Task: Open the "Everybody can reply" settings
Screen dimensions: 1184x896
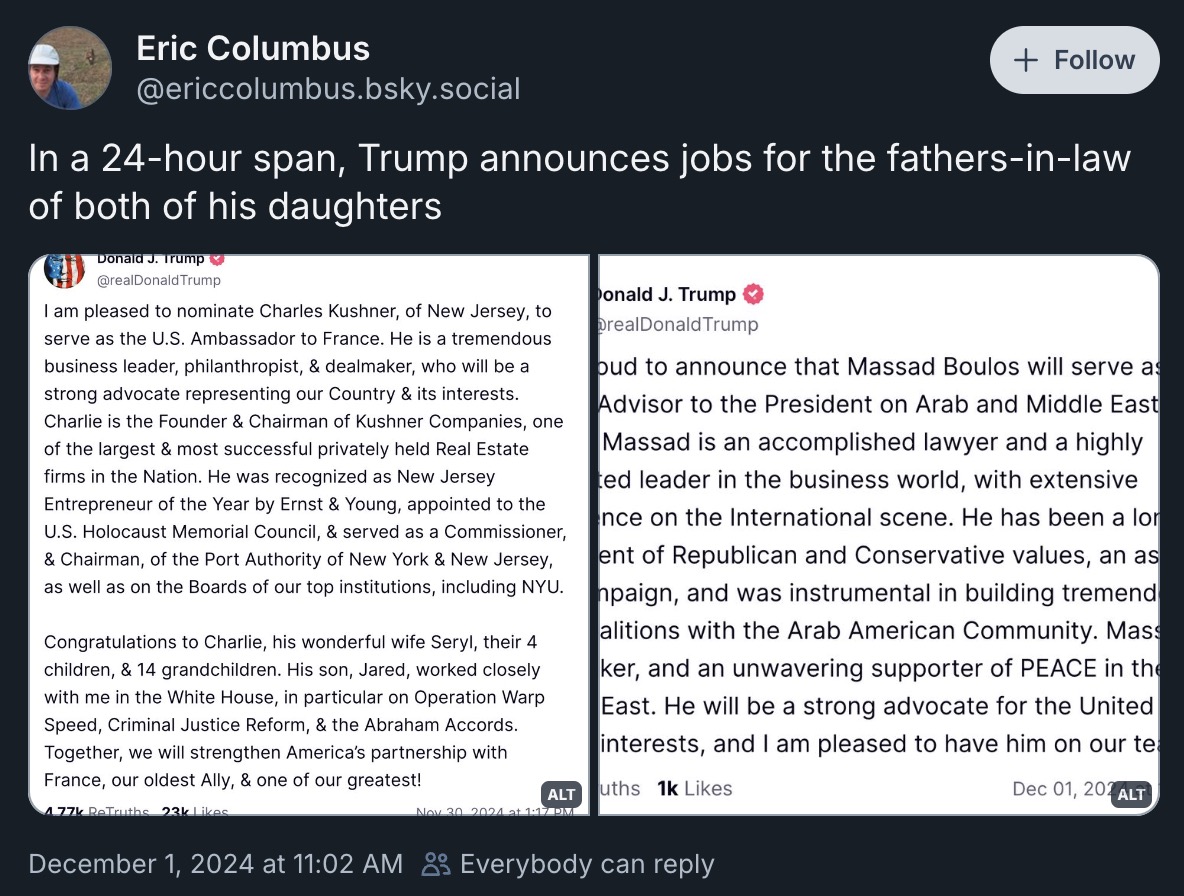Action: point(586,864)
